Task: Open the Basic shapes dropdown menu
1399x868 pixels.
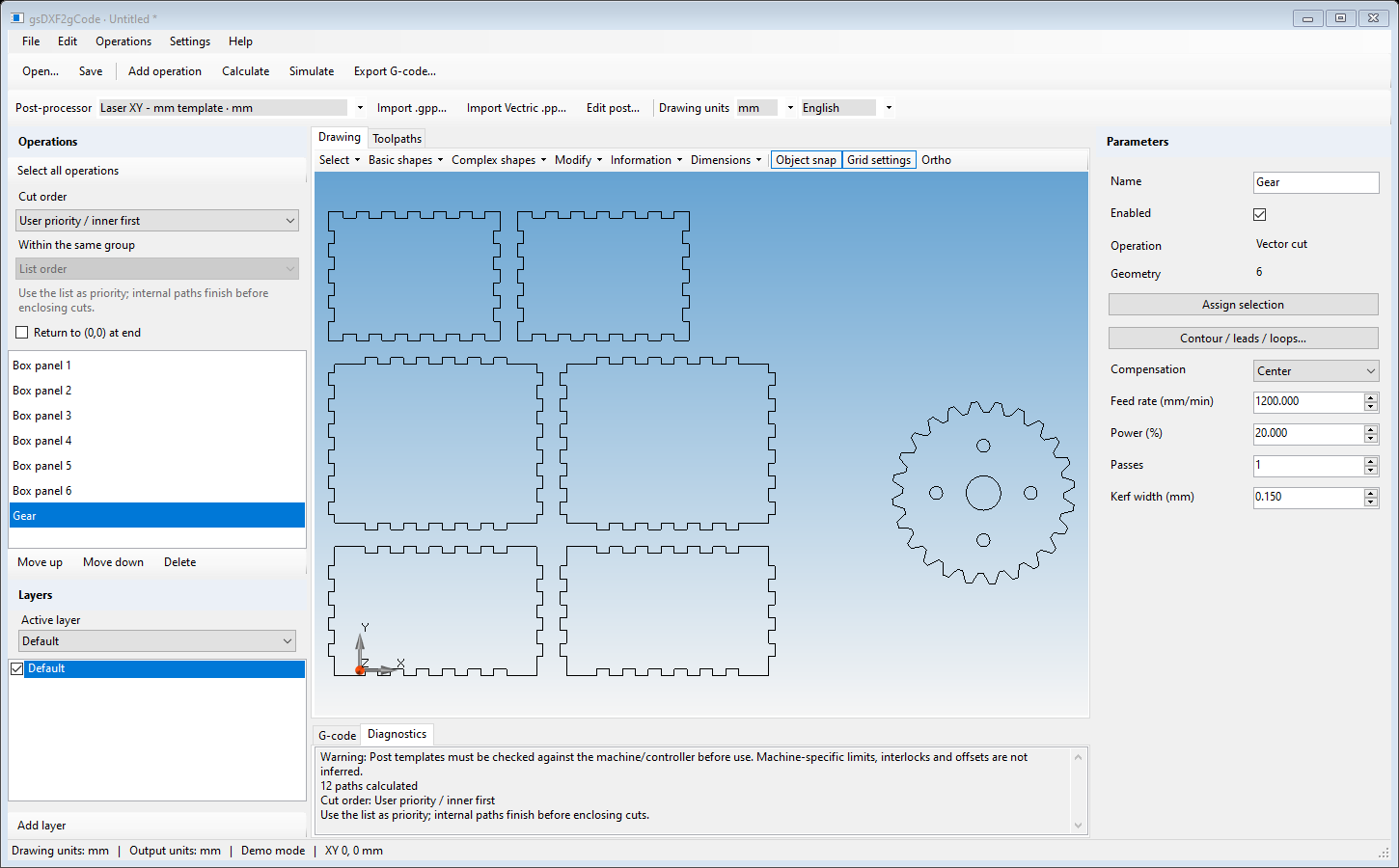Action: pos(405,160)
